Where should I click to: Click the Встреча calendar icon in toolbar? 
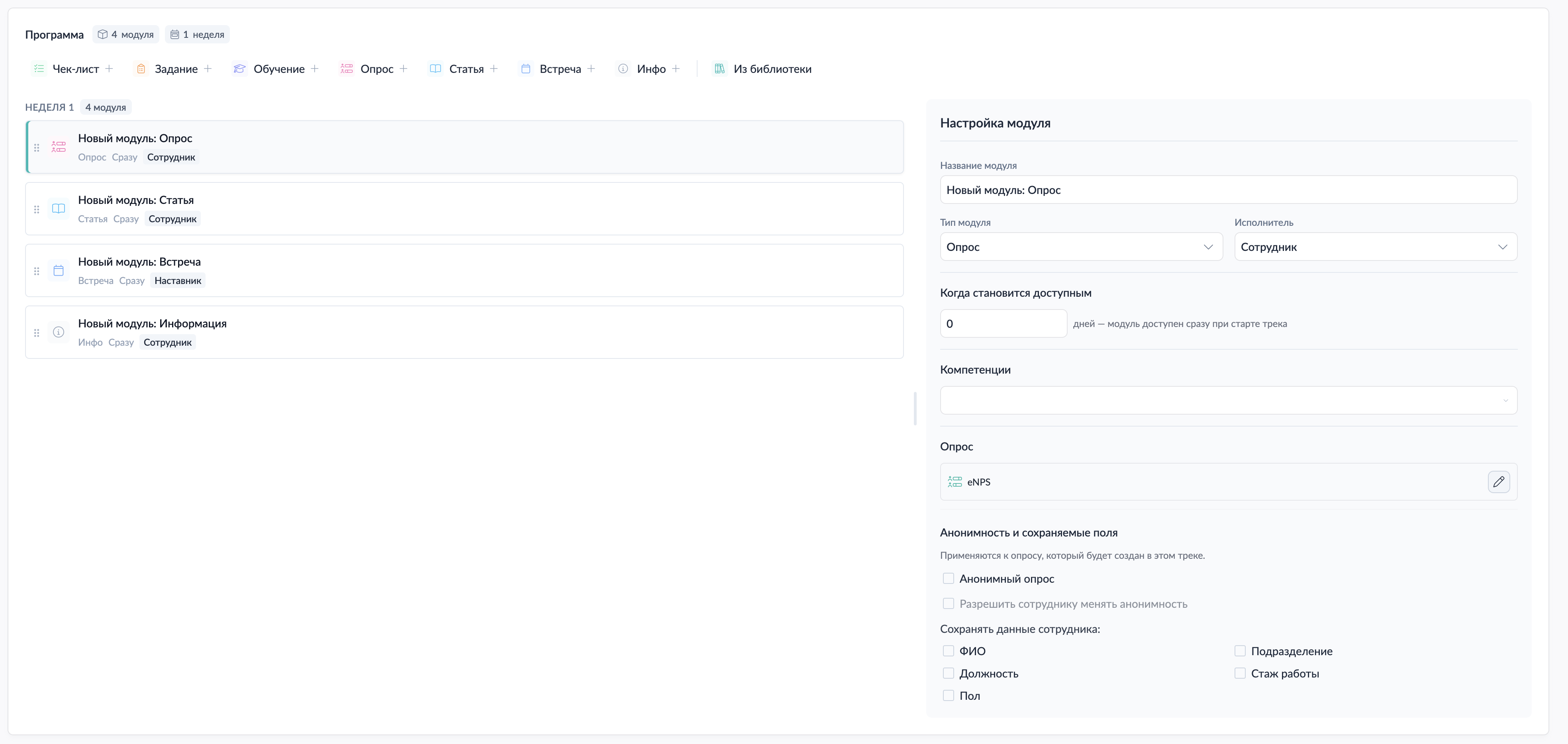[526, 69]
